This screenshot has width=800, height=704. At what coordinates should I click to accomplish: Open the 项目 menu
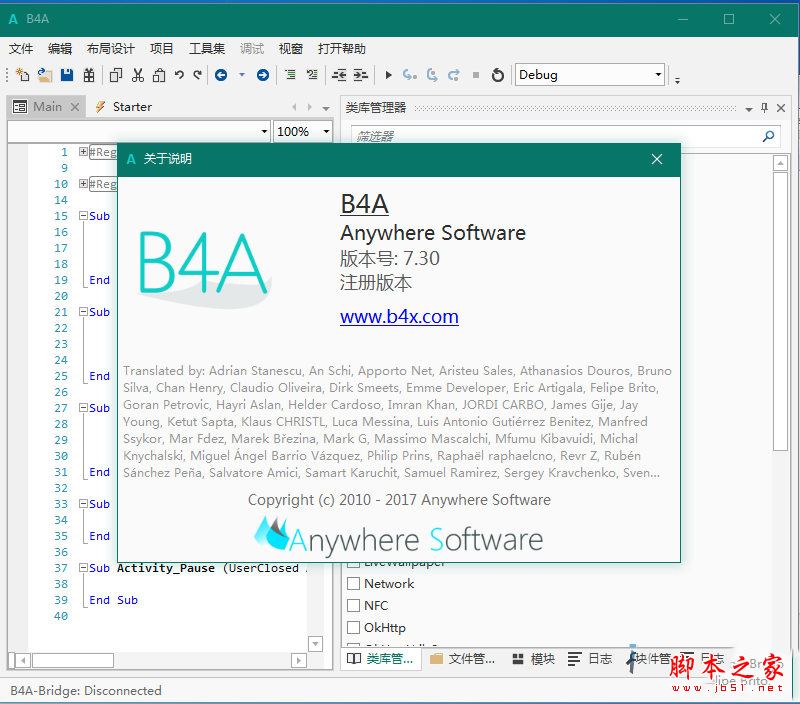tap(162, 48)
